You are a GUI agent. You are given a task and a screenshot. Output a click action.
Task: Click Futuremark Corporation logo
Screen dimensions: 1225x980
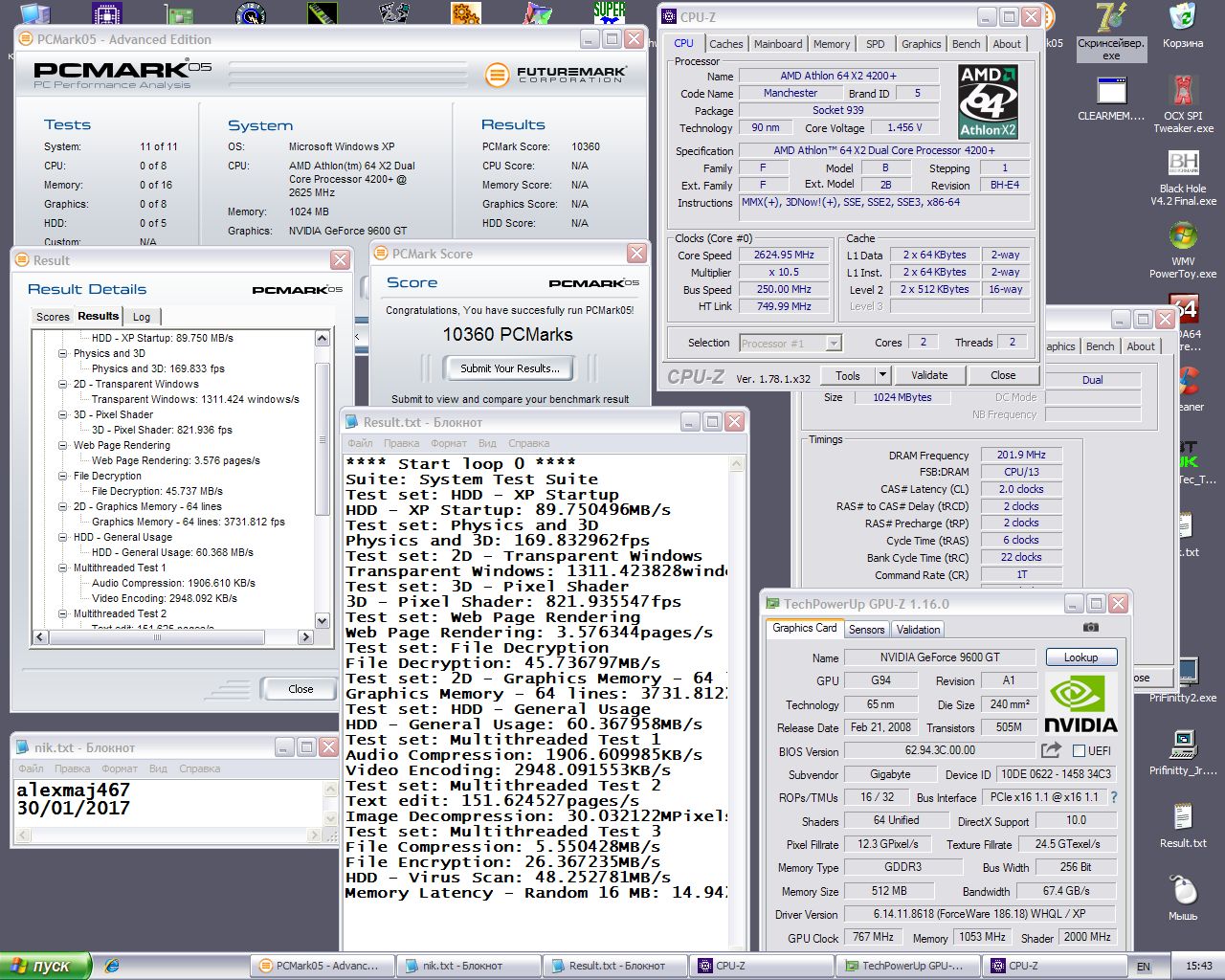(556, 75)
